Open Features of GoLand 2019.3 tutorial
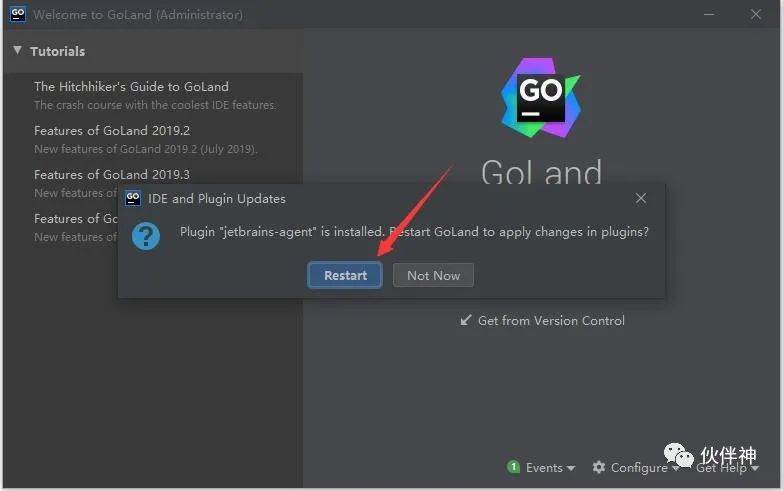 click(112, 174)
